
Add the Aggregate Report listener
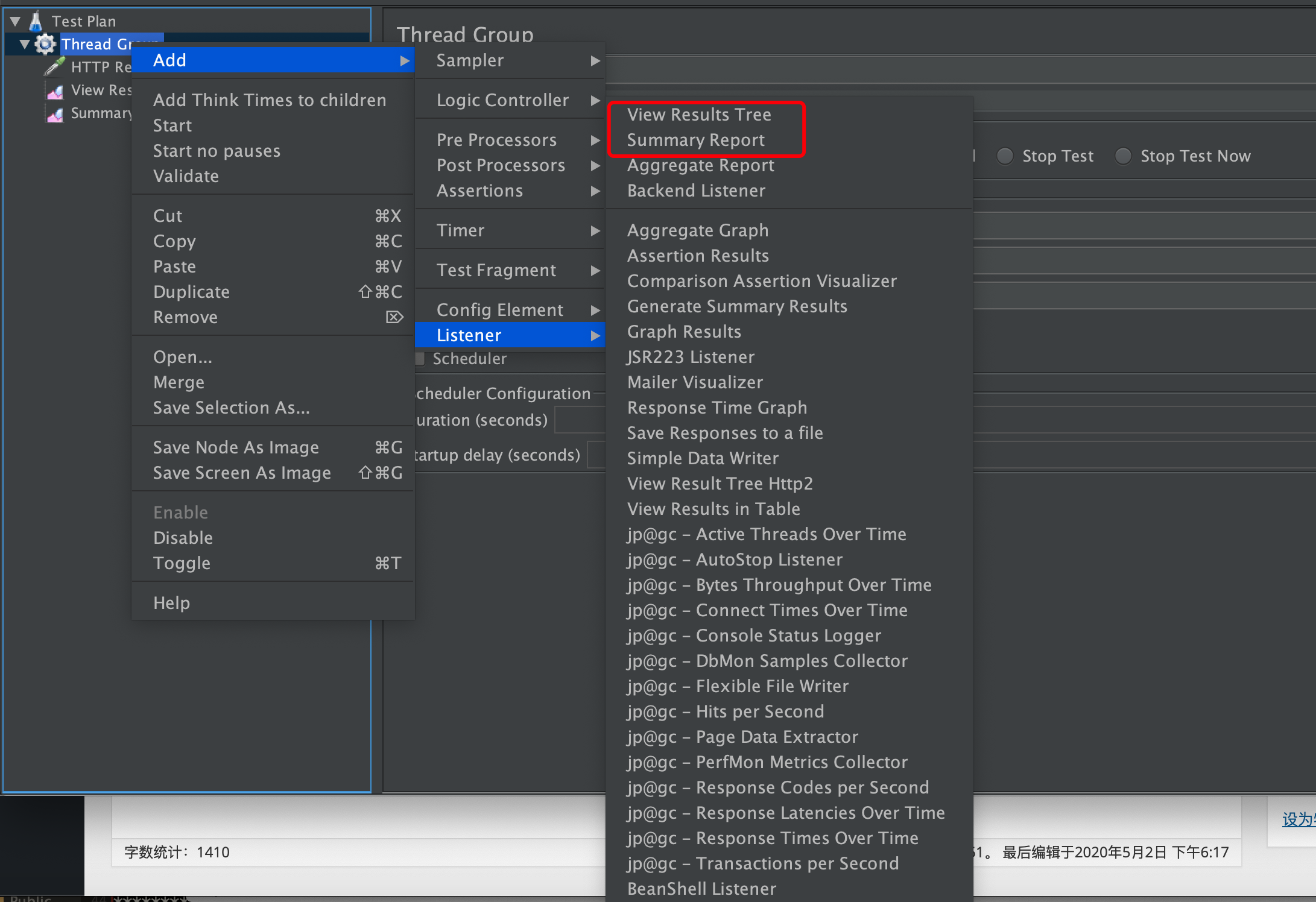coord(700,165)
